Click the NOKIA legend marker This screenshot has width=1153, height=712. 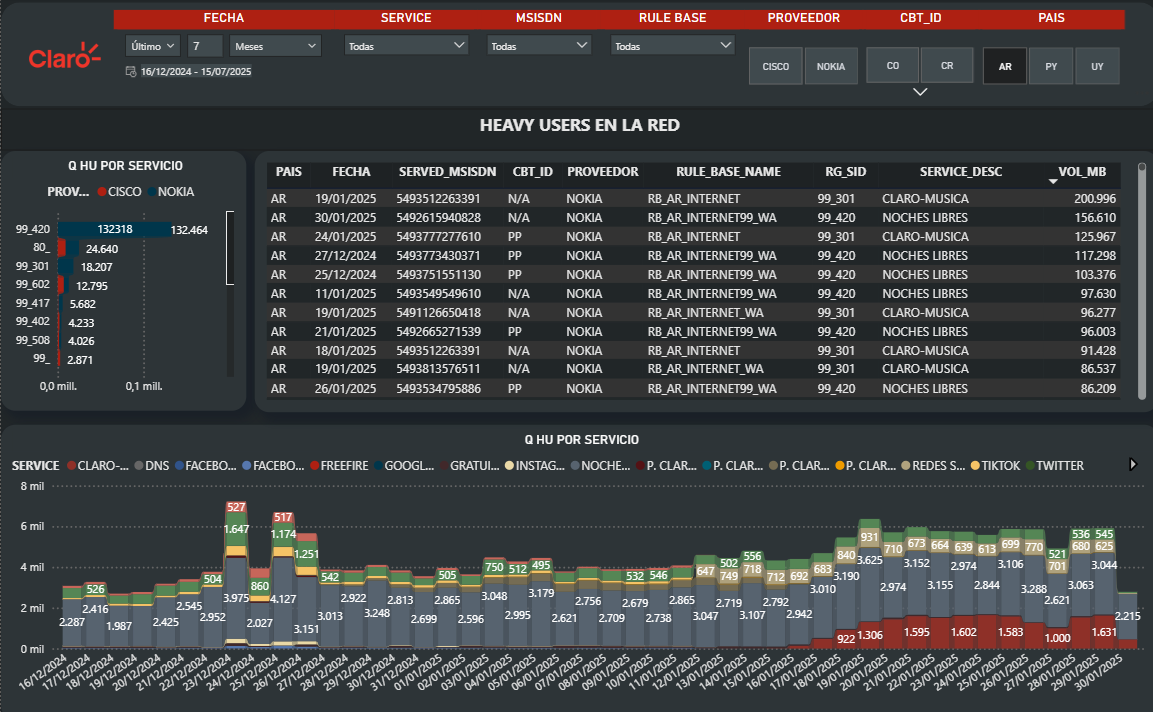point(151,192)
